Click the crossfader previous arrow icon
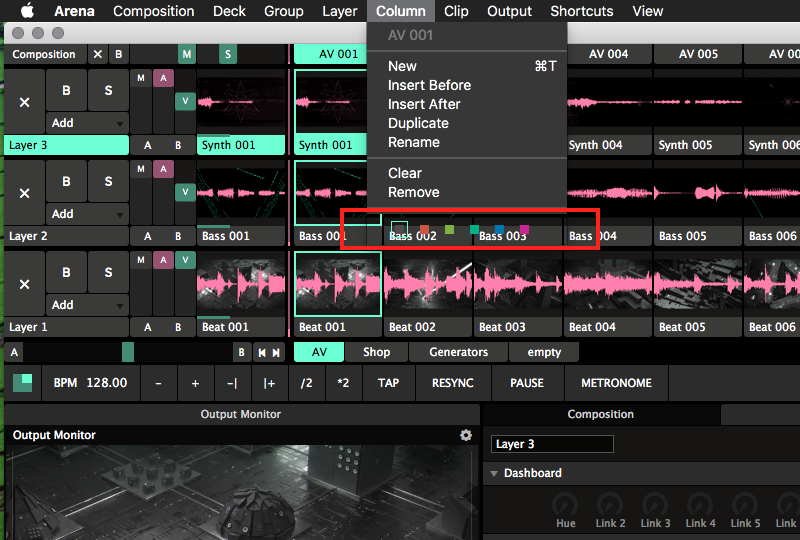The height and width of the screenshot is (540, 800). [260, 352]
